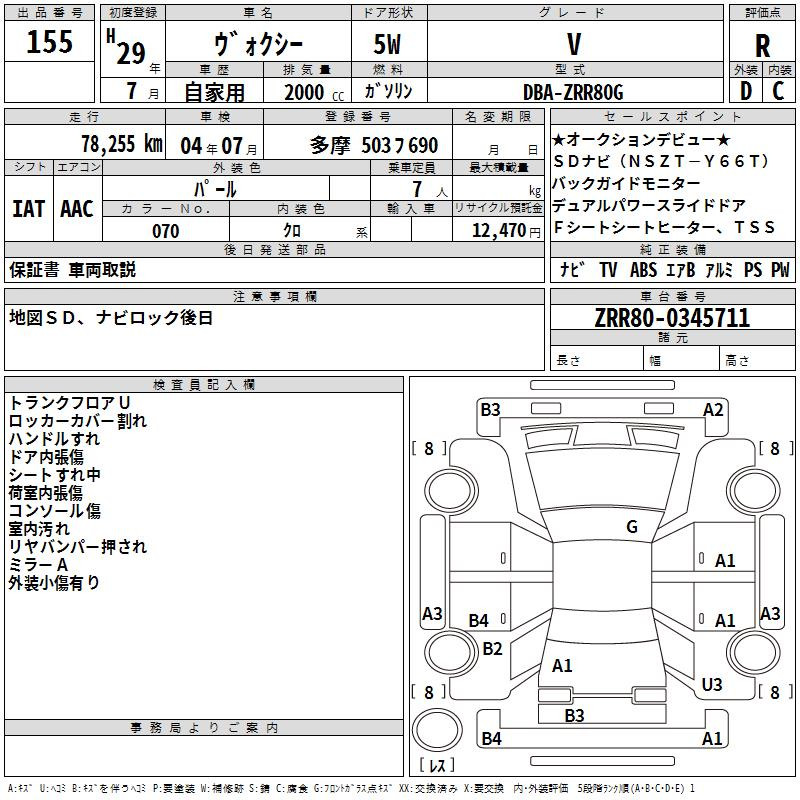Select the セールスポイント section header
Image resolution: width=800 pixels, height=800 pixels.
coord(672,117)
